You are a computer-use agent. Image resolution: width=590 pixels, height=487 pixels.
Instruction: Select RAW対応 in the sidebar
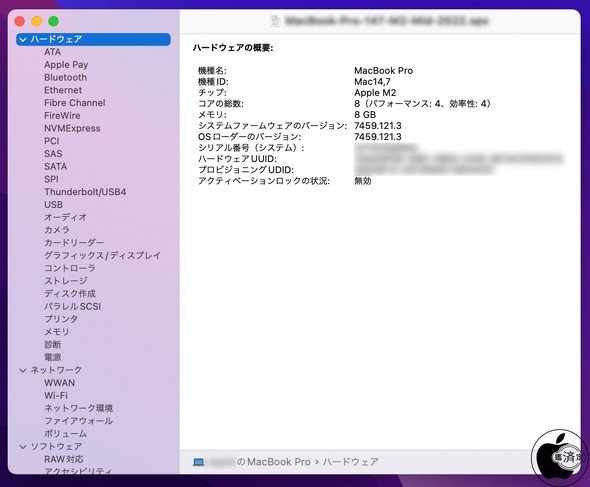point(64,459)
